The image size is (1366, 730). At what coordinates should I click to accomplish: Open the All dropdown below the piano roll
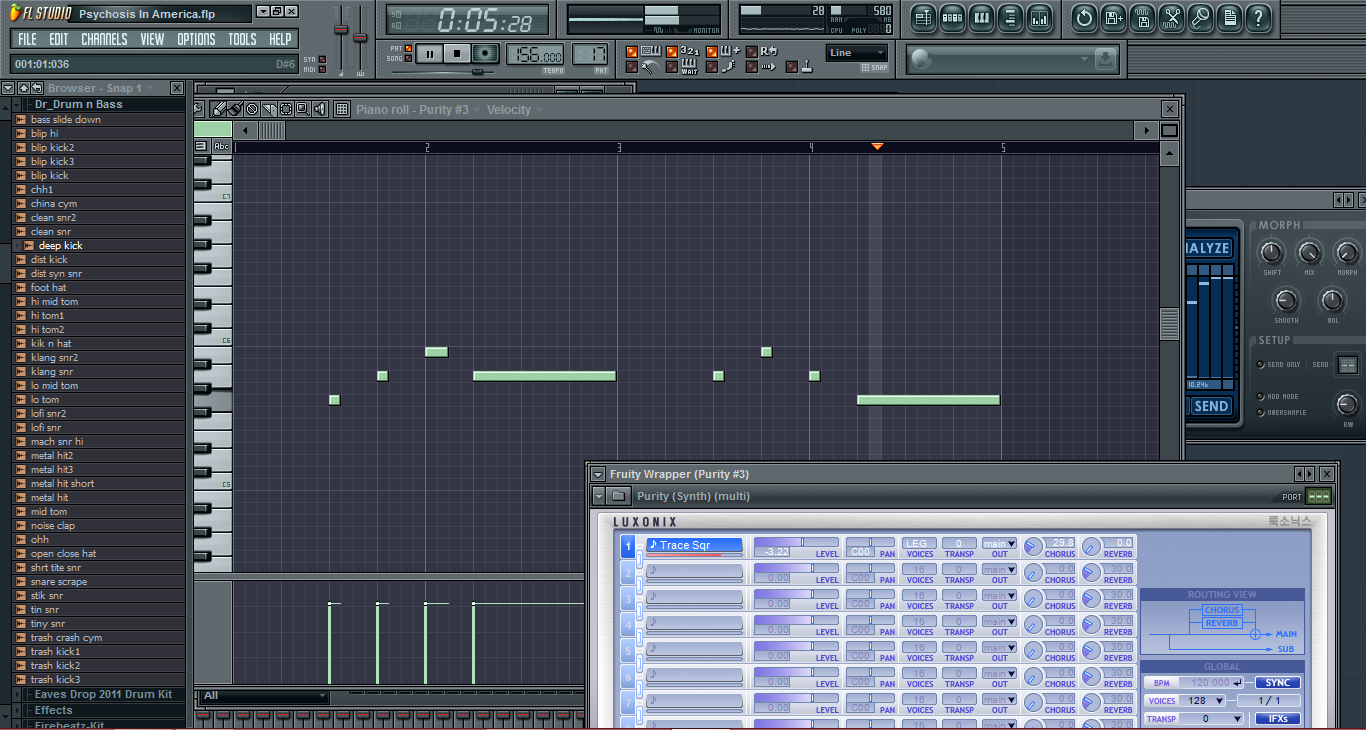tap(263, 696)
